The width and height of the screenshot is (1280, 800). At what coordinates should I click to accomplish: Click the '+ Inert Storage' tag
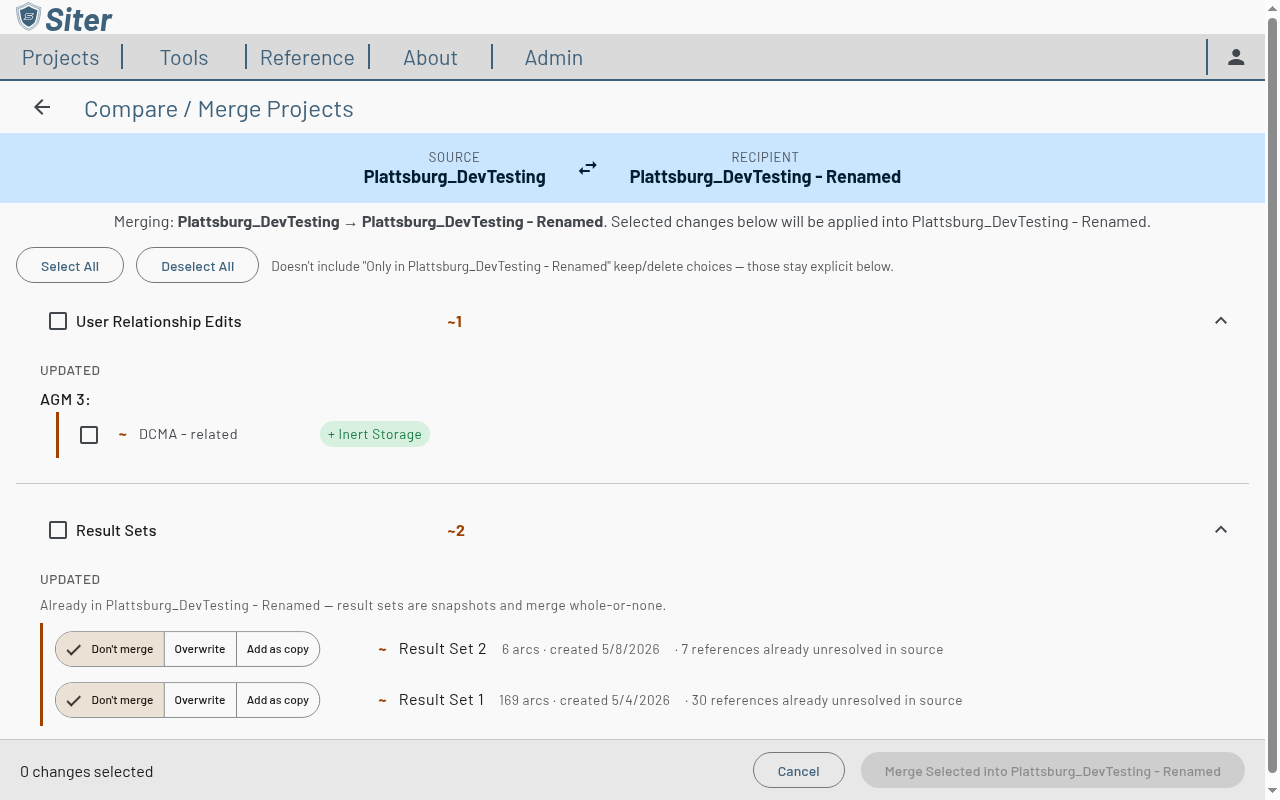pyautogui.click(x=375, y=434)
